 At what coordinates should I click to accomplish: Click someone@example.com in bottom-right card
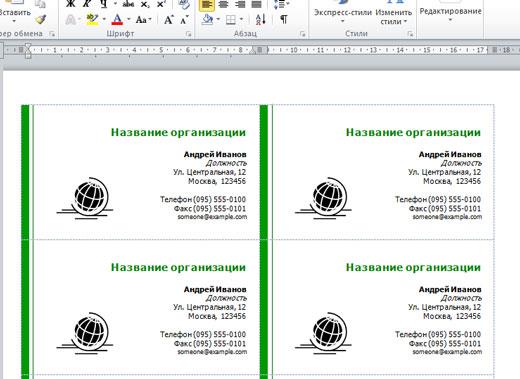pos(447,352)
